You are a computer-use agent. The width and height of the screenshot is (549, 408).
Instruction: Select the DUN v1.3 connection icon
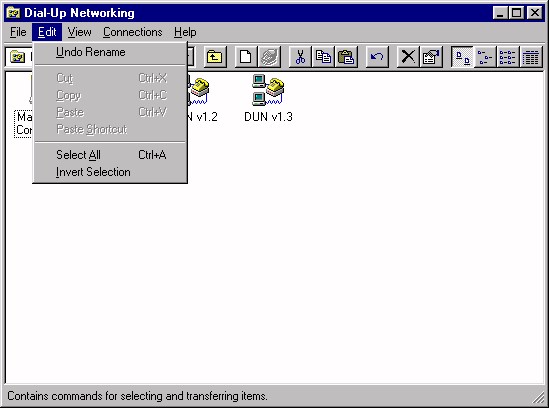[268, 90]
